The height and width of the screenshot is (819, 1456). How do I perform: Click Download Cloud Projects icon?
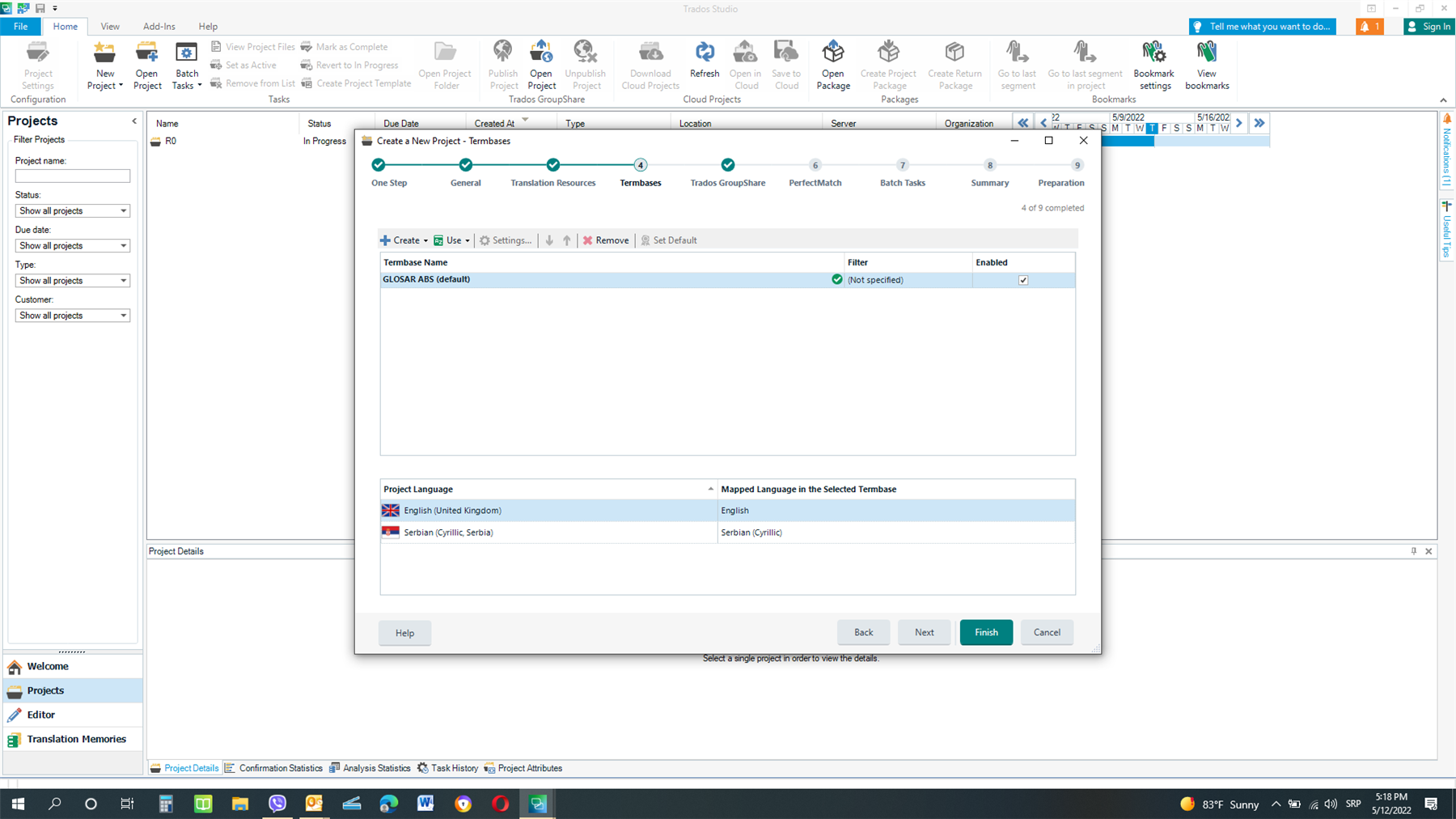pyautogui.click(x=650, y=65)
